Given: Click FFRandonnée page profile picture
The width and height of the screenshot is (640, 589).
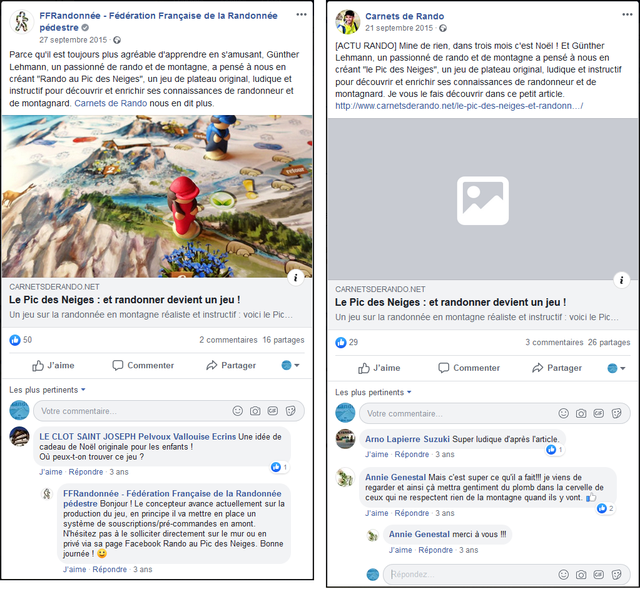Looking at the screenshot, I should pyautogui.click(x=22, y=22).
